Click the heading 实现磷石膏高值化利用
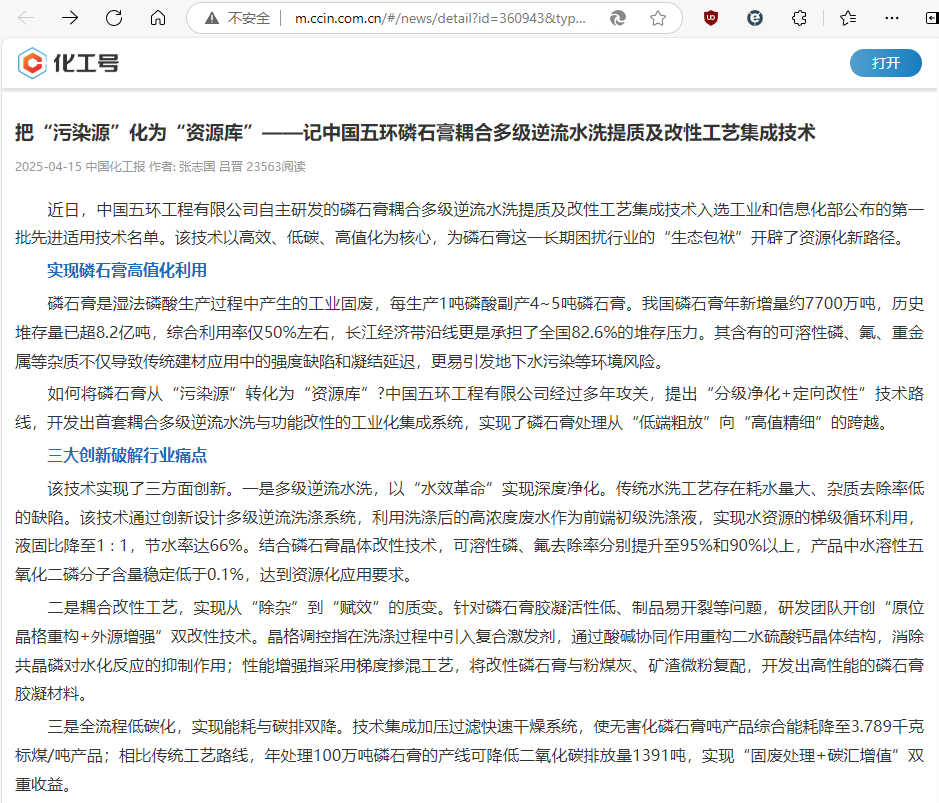Screen dimensions: 939x803 pyautogui.click(x=127, y=270)
